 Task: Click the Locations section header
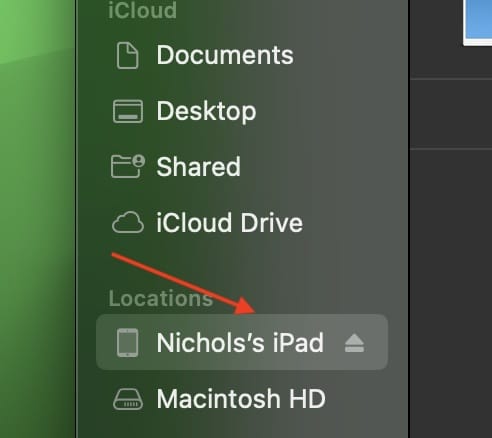(161, 298)
